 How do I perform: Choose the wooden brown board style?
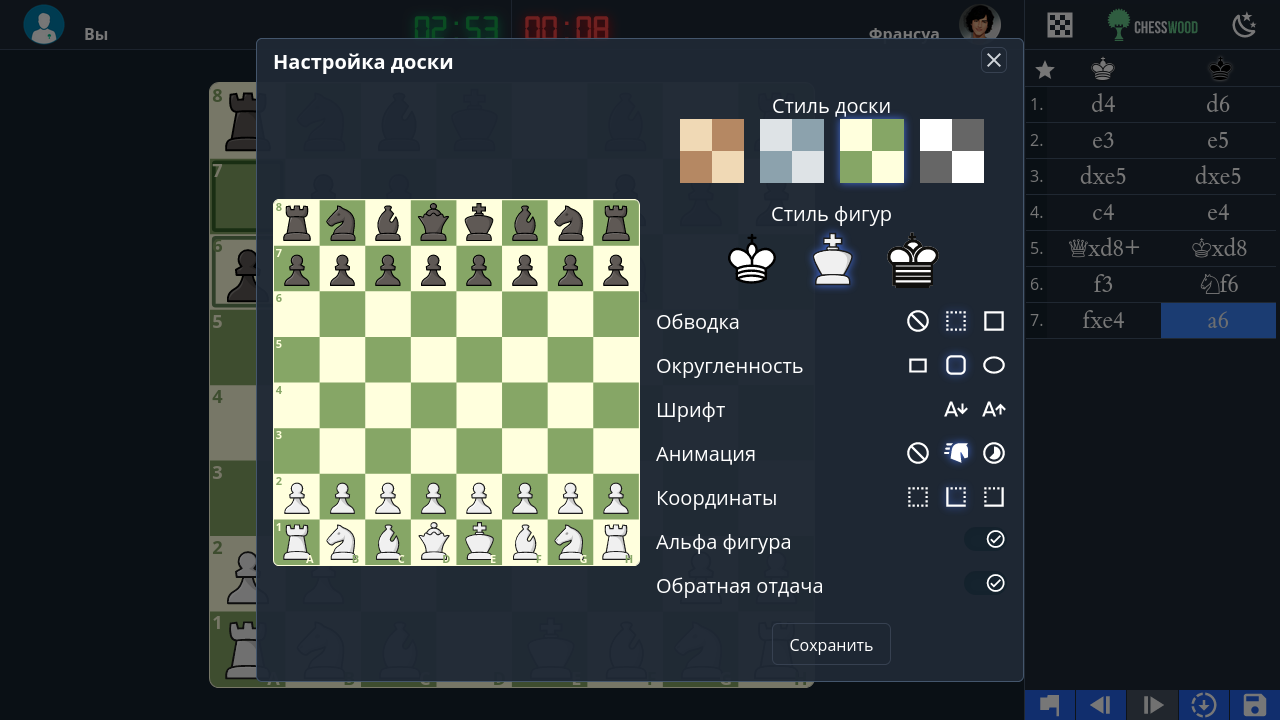tap(711, 151)
